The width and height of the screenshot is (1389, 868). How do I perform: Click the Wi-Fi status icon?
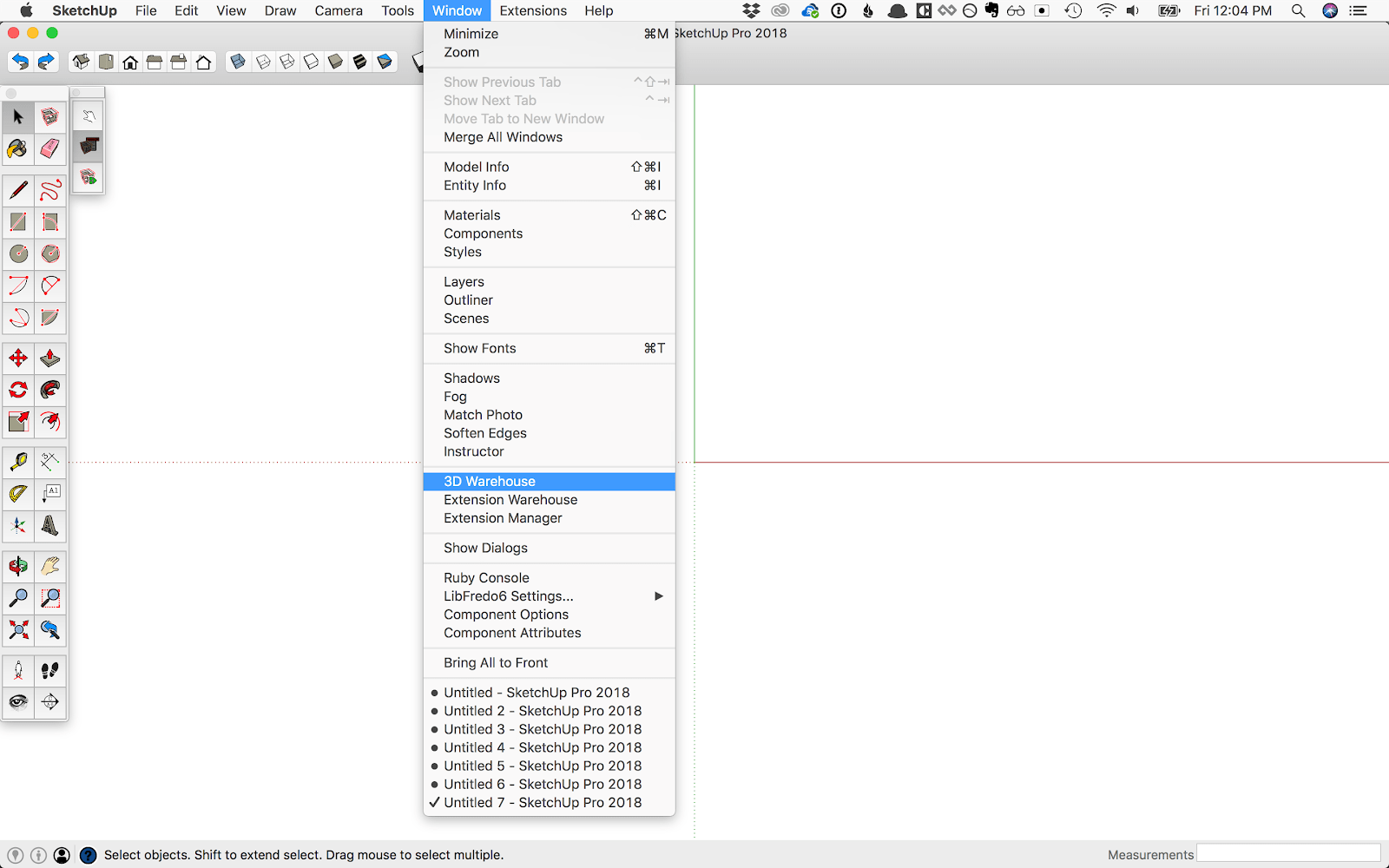[1106, 10]
